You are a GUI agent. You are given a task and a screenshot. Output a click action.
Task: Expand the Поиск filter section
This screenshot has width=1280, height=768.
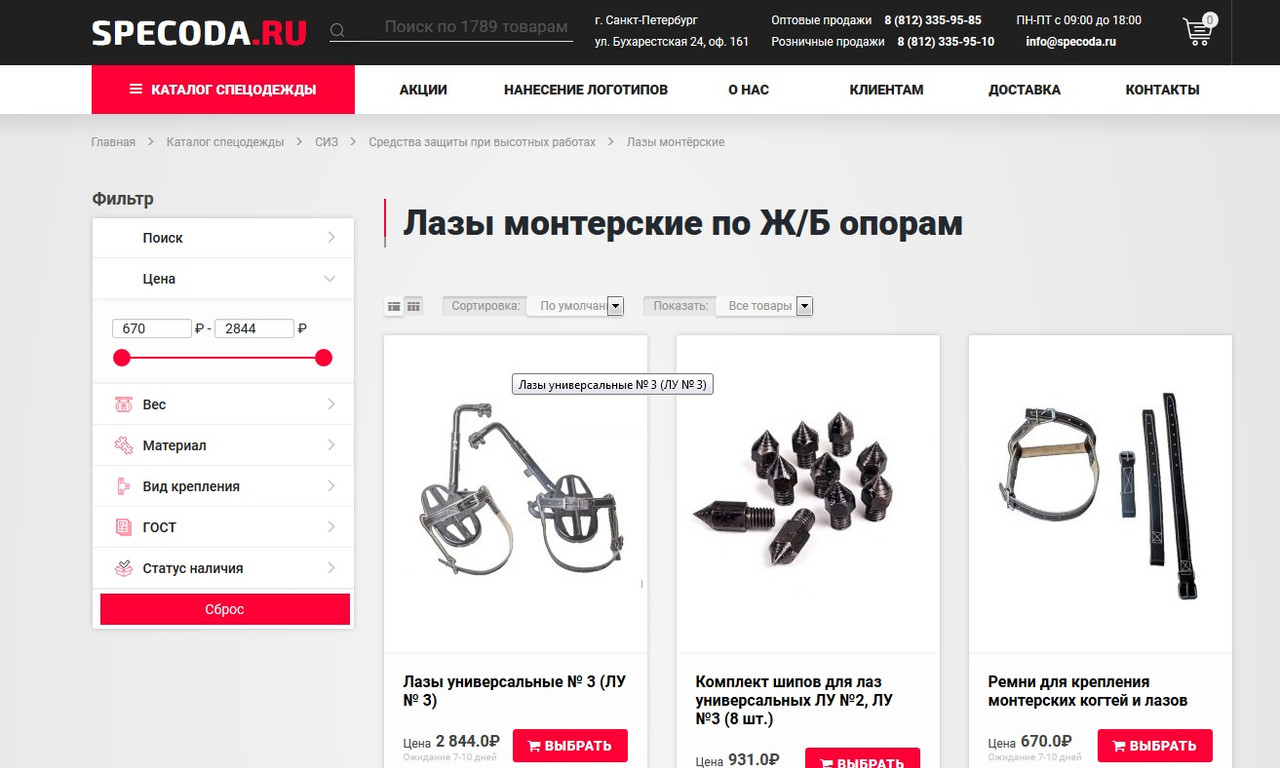pos(223,238)
